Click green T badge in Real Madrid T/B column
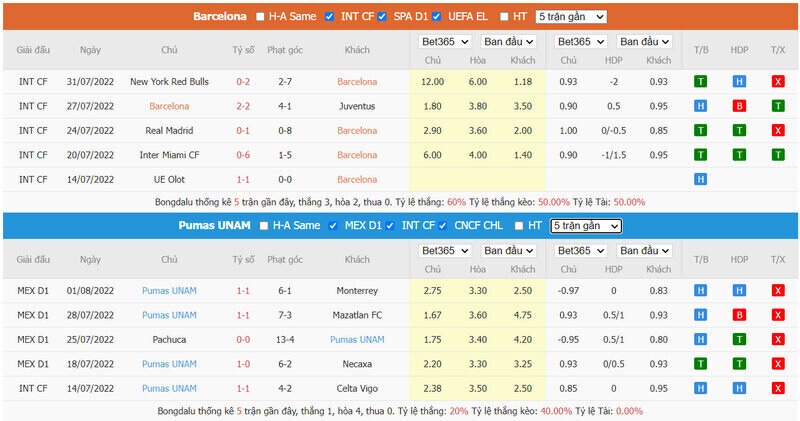The height and width of the screenshot is (421, 800). [701, 131]
